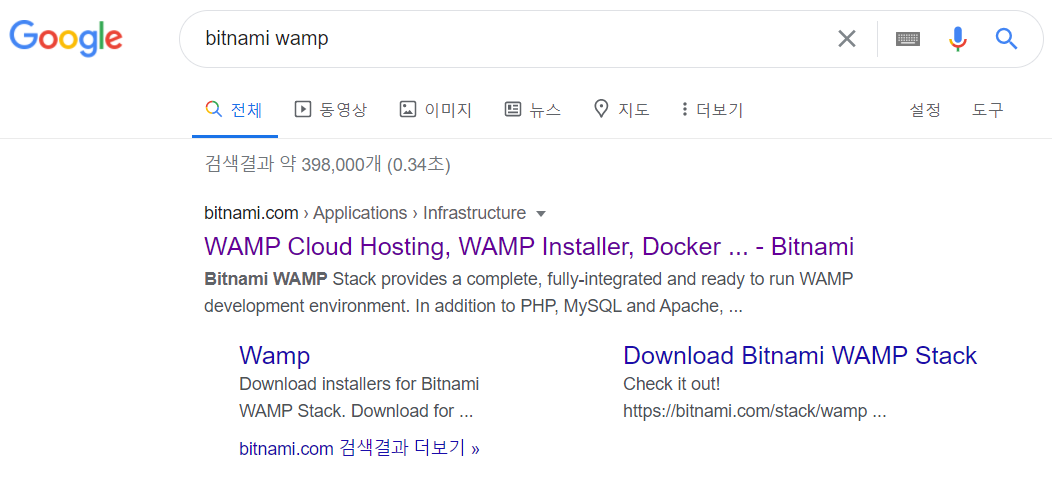Clear the search query with X icon
The width and height of the screenshot is (1052, 485).
pyautogui.click(x=847, y=39)
